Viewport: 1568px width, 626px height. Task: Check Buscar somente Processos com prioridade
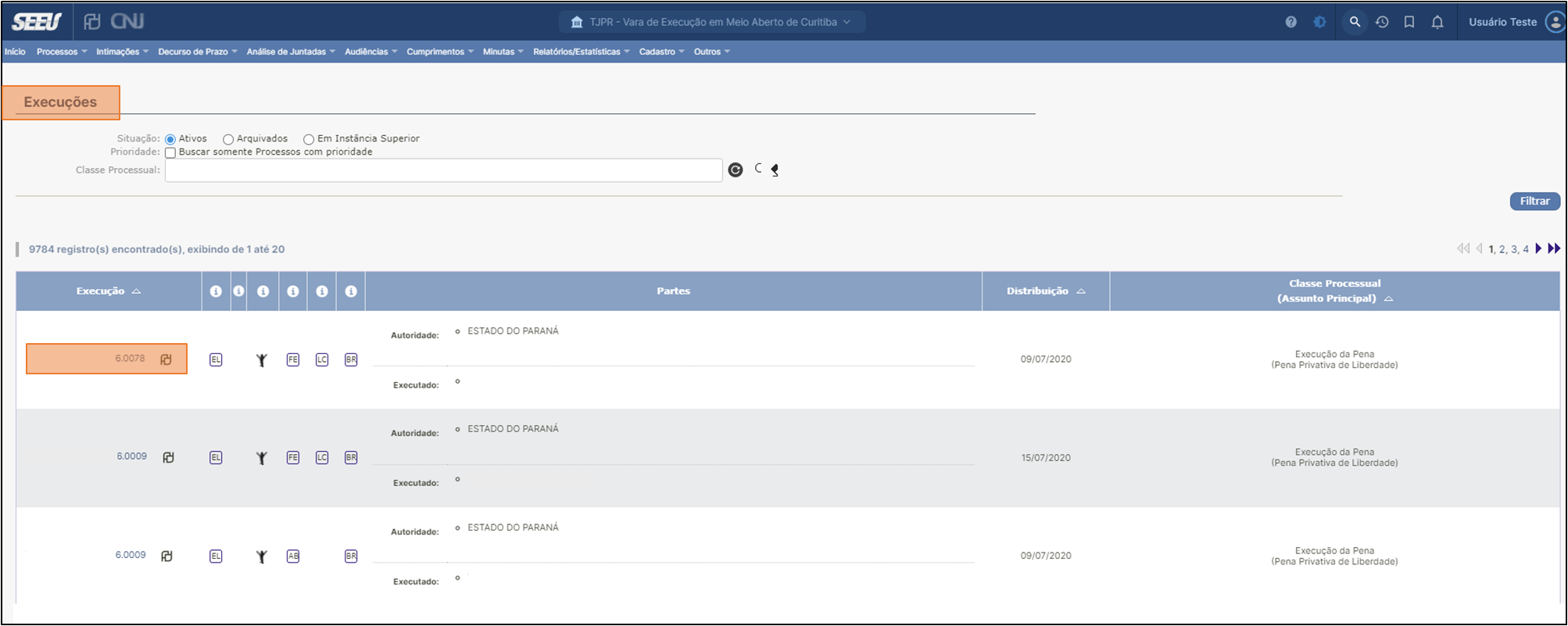click(x=170, y=152)
